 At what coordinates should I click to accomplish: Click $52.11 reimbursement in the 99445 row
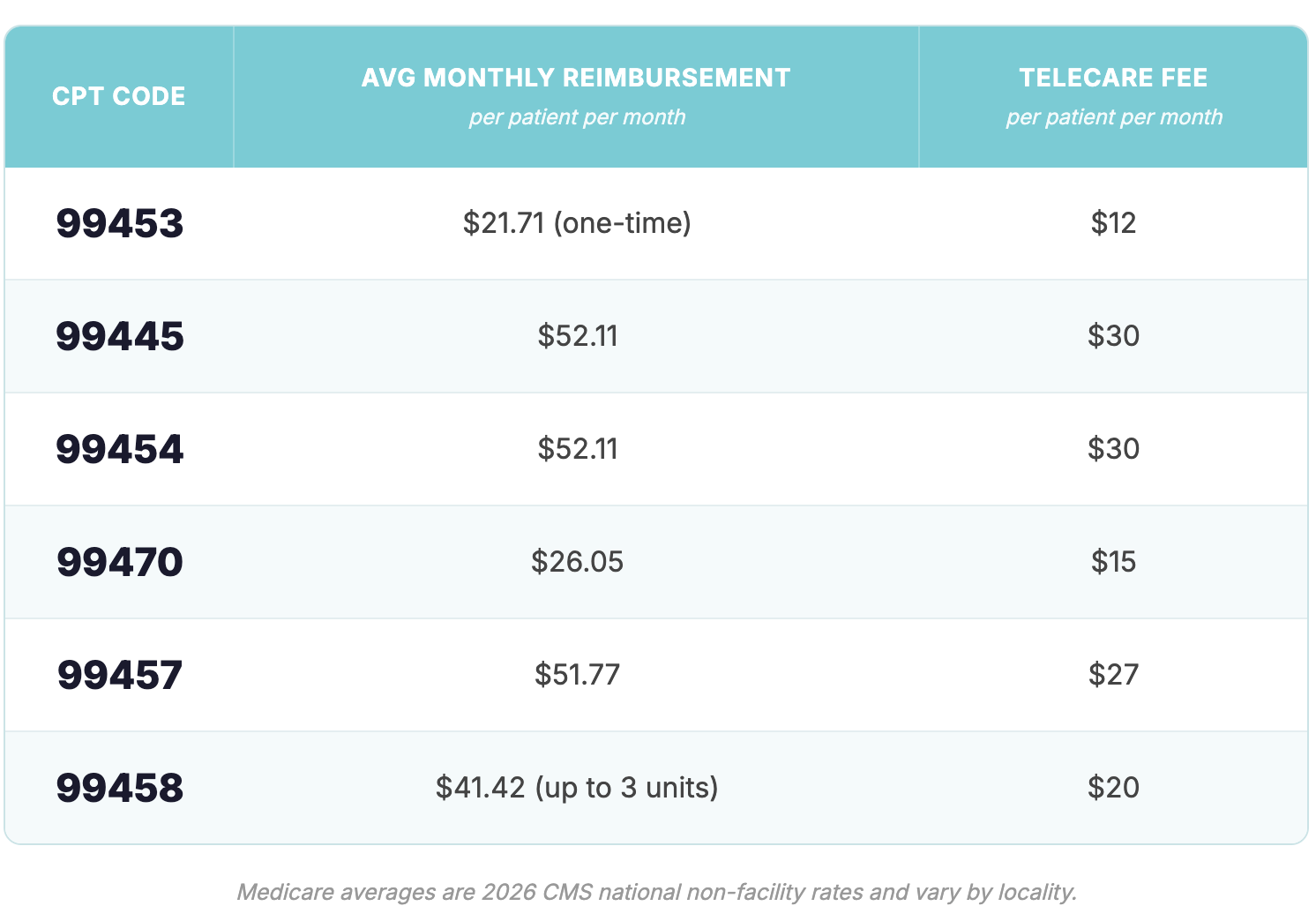(x=578, y=336)
